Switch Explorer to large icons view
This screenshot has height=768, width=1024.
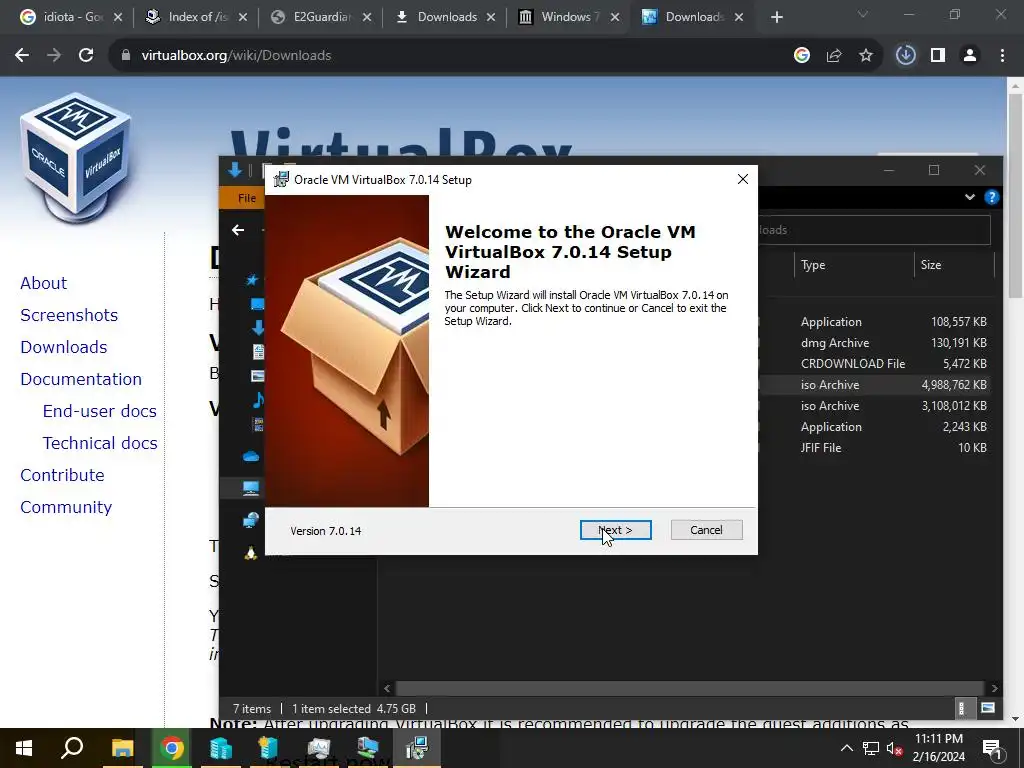coord(987,708)
